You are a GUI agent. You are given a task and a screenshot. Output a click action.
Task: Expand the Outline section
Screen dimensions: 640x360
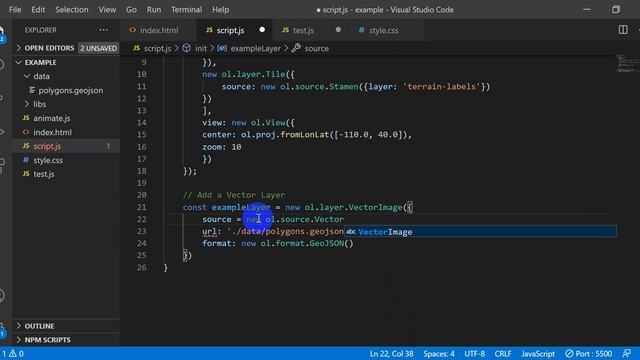39,326
